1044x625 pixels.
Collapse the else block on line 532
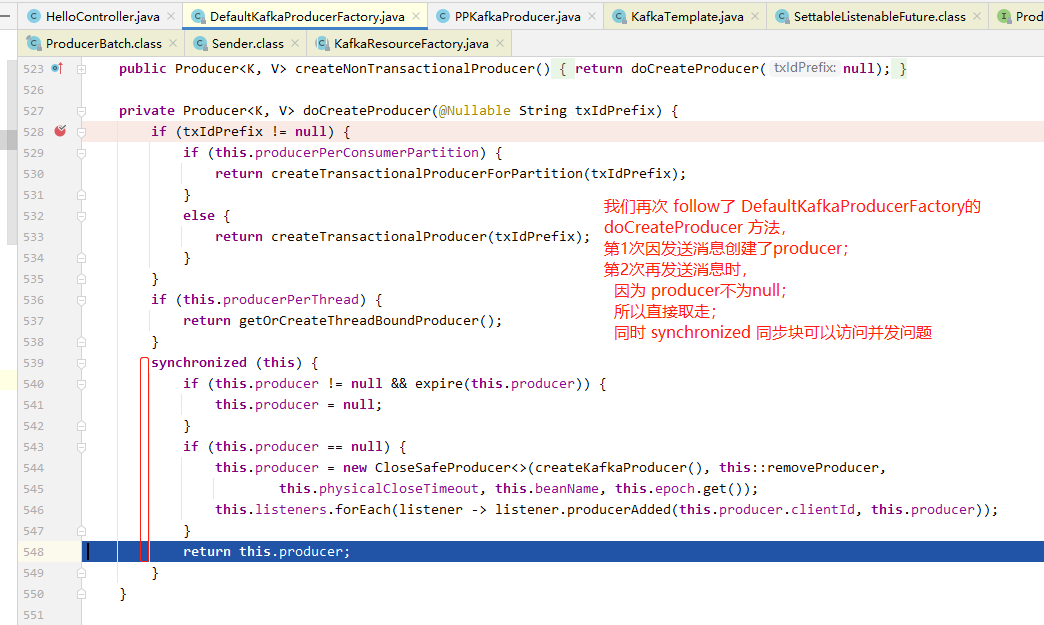(x=81, y=216)
